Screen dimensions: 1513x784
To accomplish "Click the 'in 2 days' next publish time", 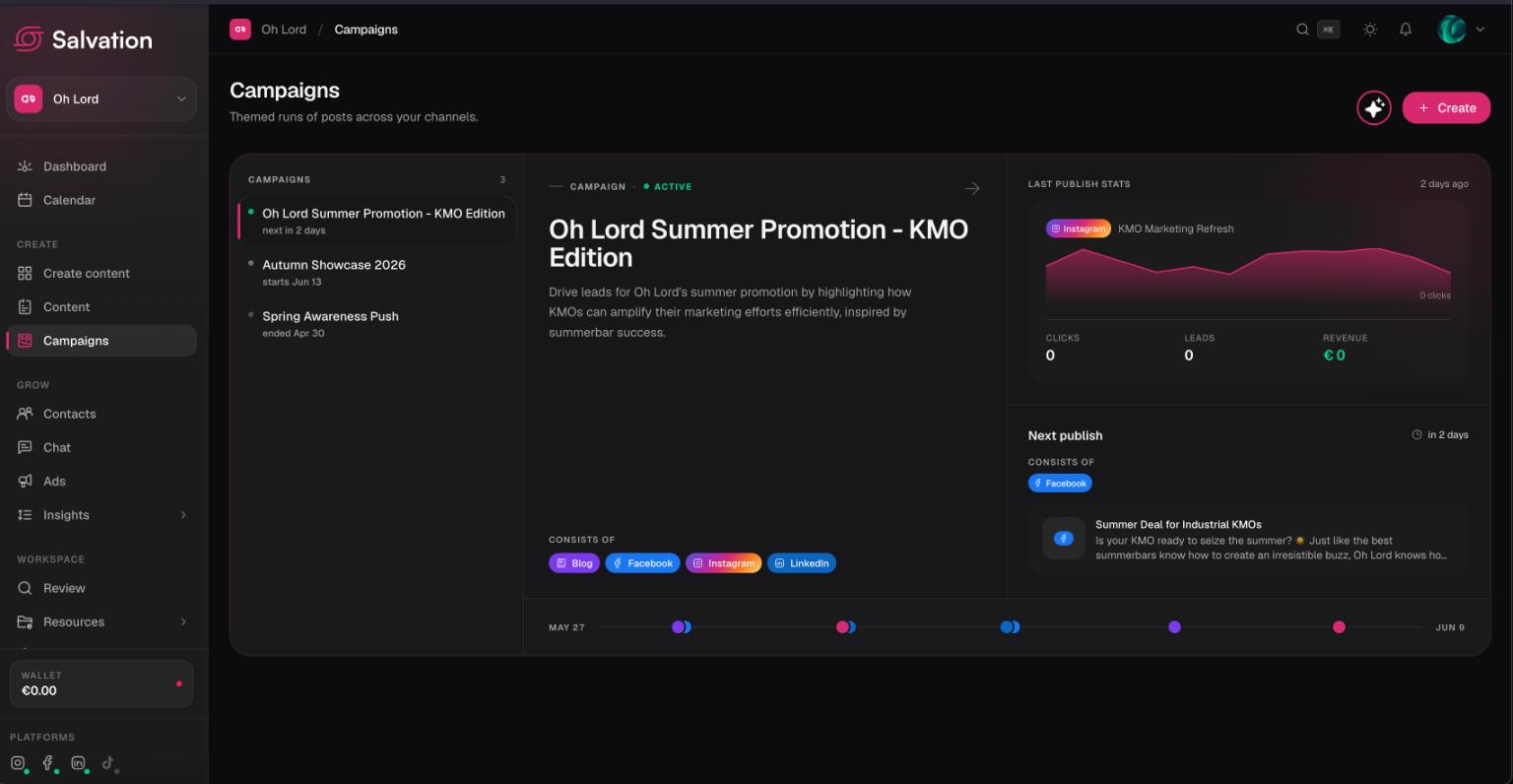I will [x=1440, y=435].
